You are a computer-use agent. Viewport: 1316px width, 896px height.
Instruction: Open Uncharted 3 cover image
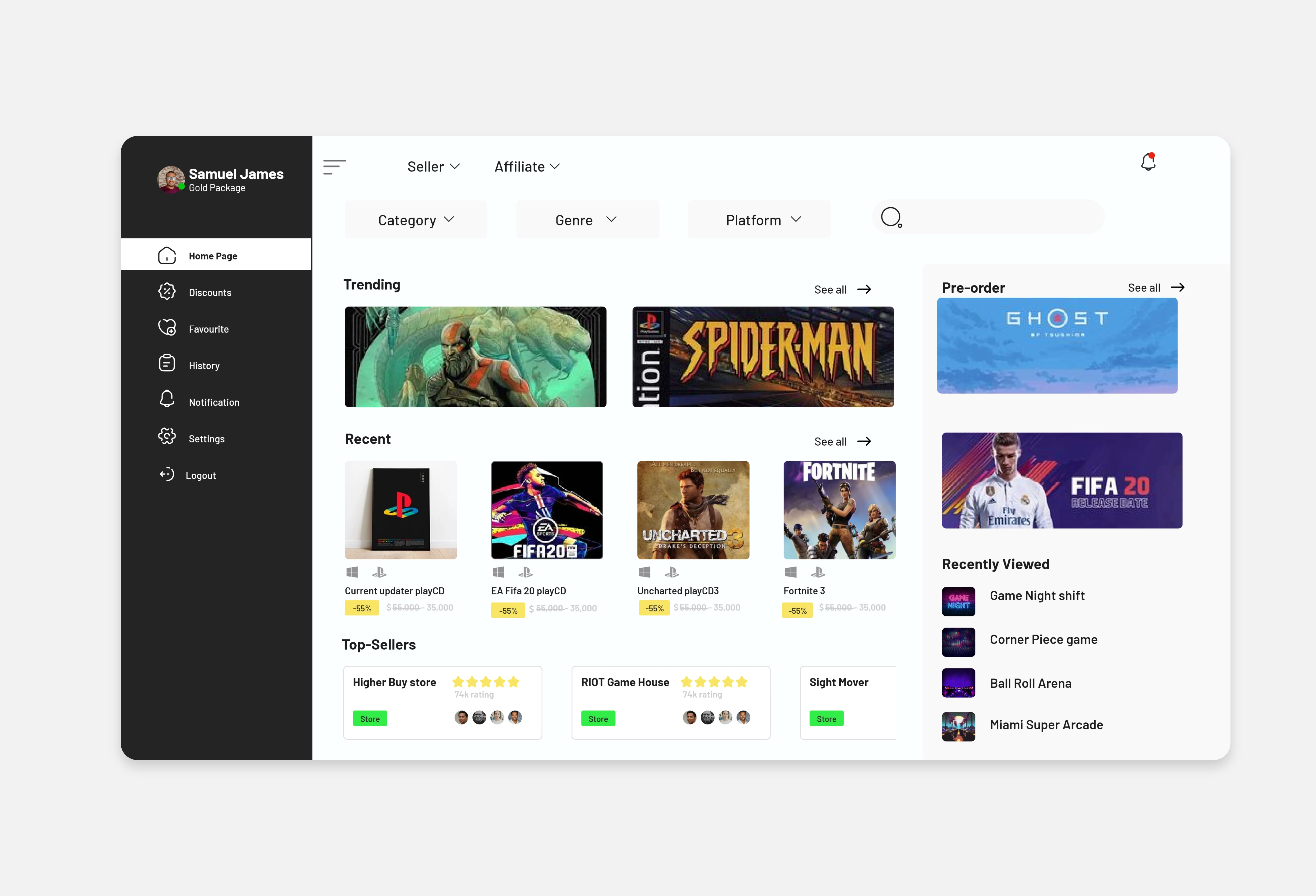(x=693, y=510)
